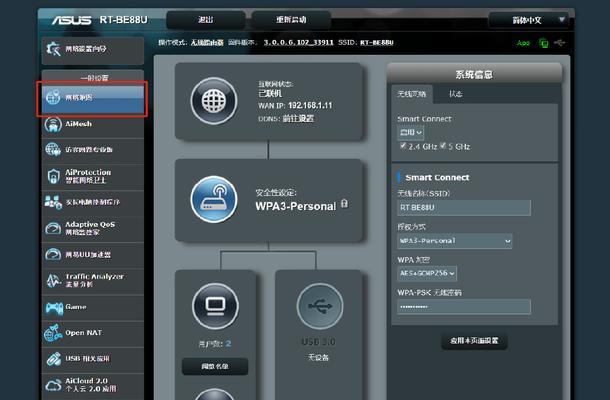
Task: Click the clients computer monitor icon
Action: point(215,306)
